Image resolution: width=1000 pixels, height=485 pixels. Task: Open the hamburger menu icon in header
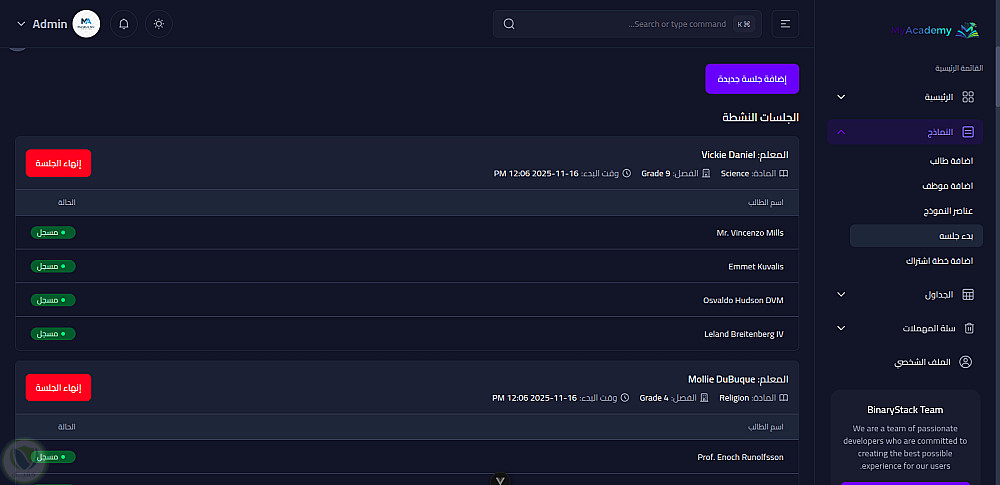(785, 24)
